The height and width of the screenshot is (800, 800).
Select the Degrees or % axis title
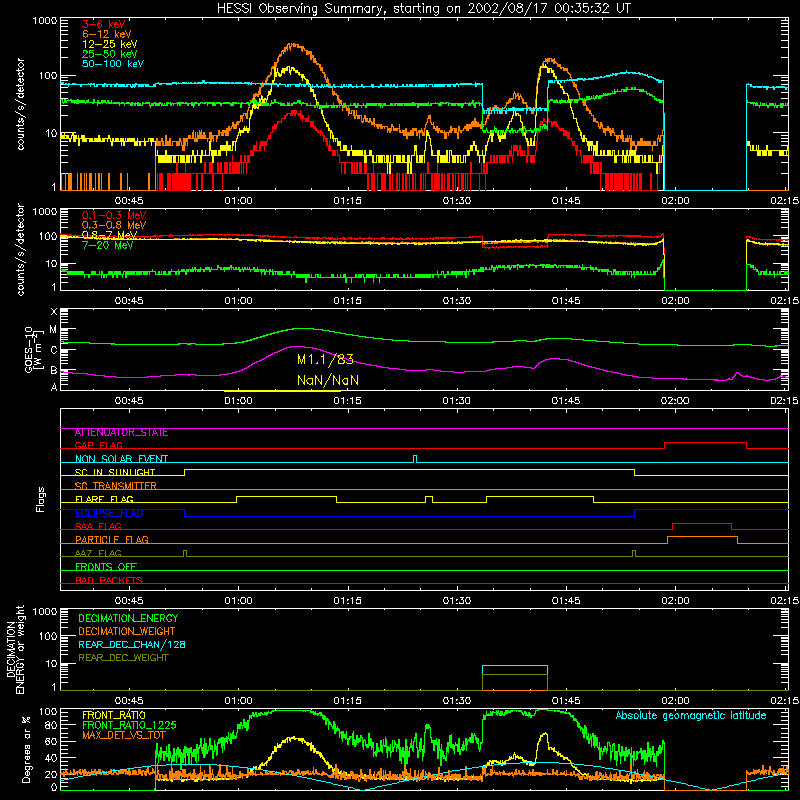click(x=26, y=749)
